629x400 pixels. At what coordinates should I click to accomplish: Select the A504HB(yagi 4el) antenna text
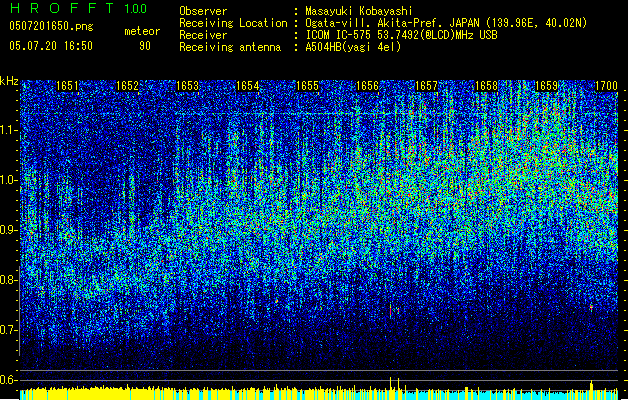(353, 47)
